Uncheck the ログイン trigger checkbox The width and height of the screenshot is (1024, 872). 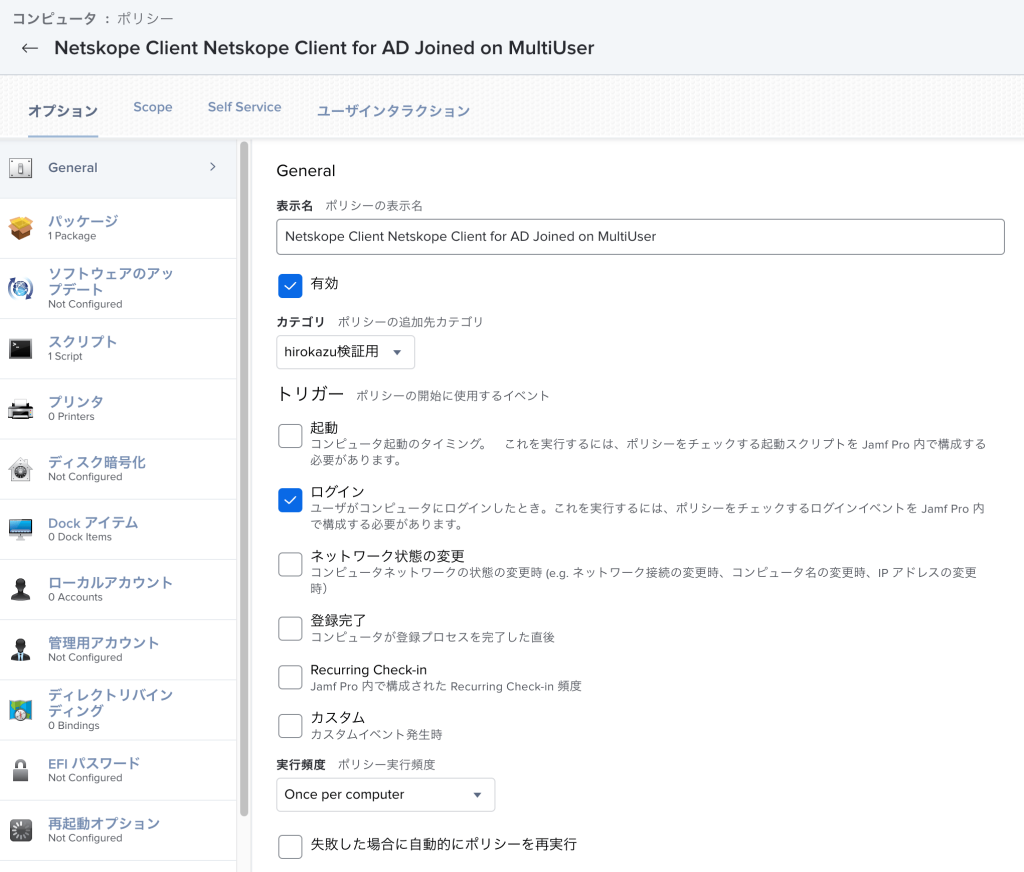pyautogui.click(x=290, y=500)
